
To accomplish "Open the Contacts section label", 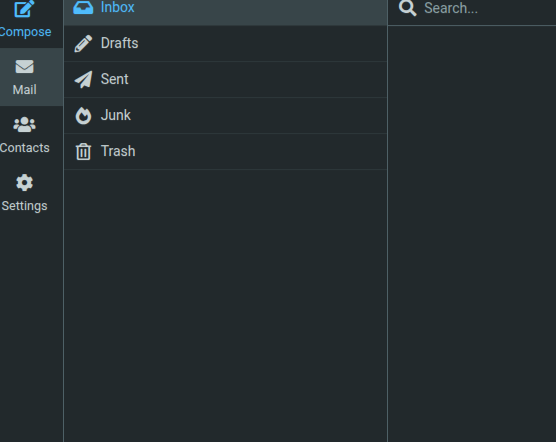I will [25, 148].
